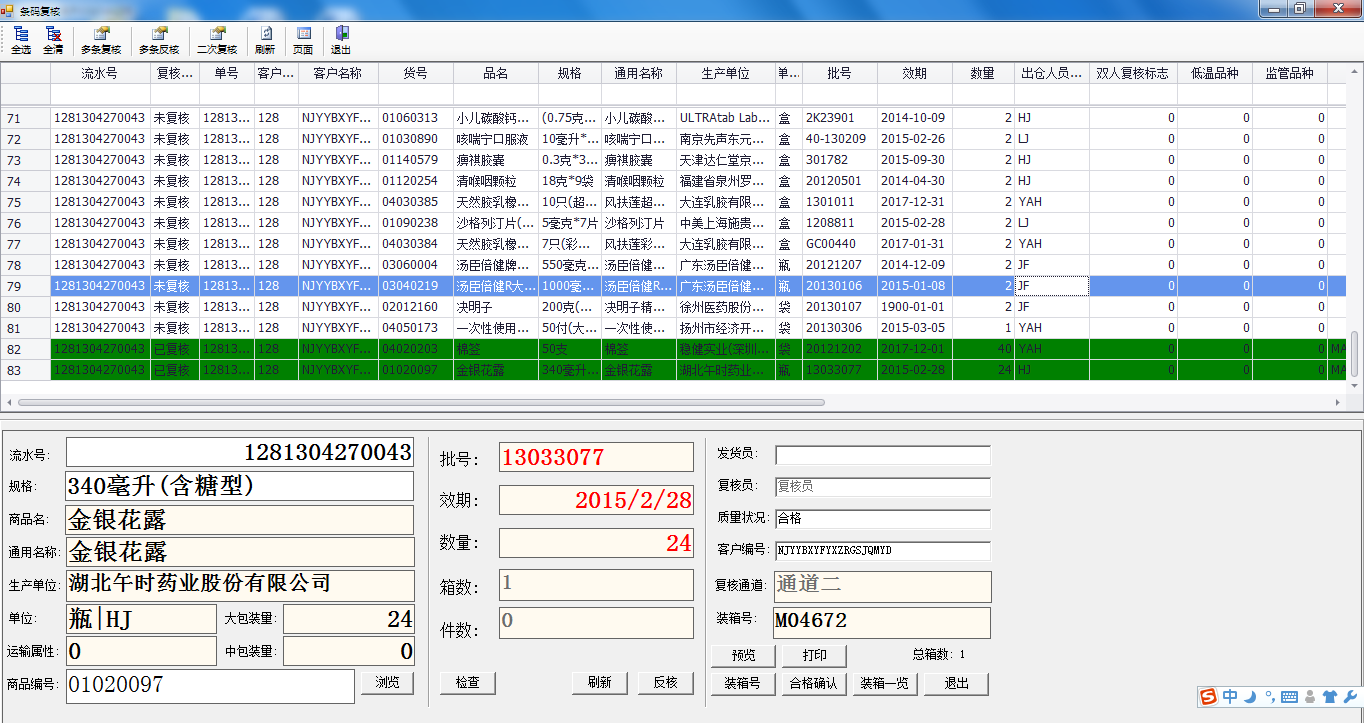1364x723 pixels.
Task: Click the 页面 page toolbar icon
Action: [x=303, y=40]
